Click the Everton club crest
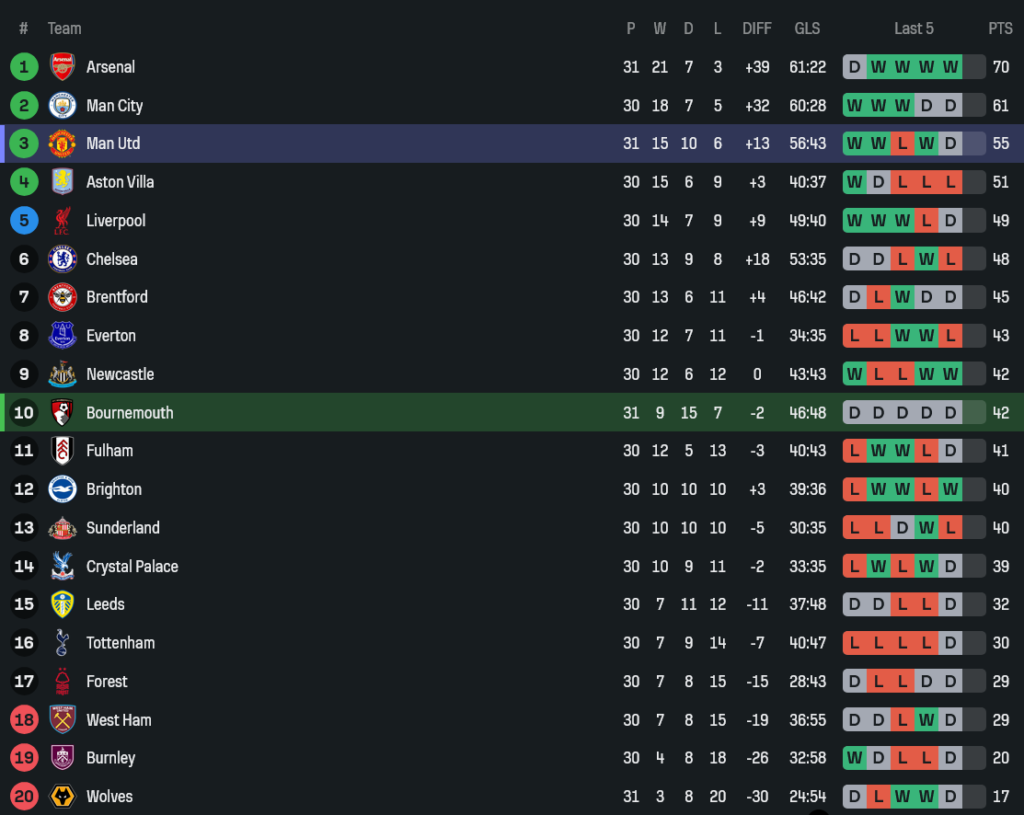 click(x=62, y=336)
